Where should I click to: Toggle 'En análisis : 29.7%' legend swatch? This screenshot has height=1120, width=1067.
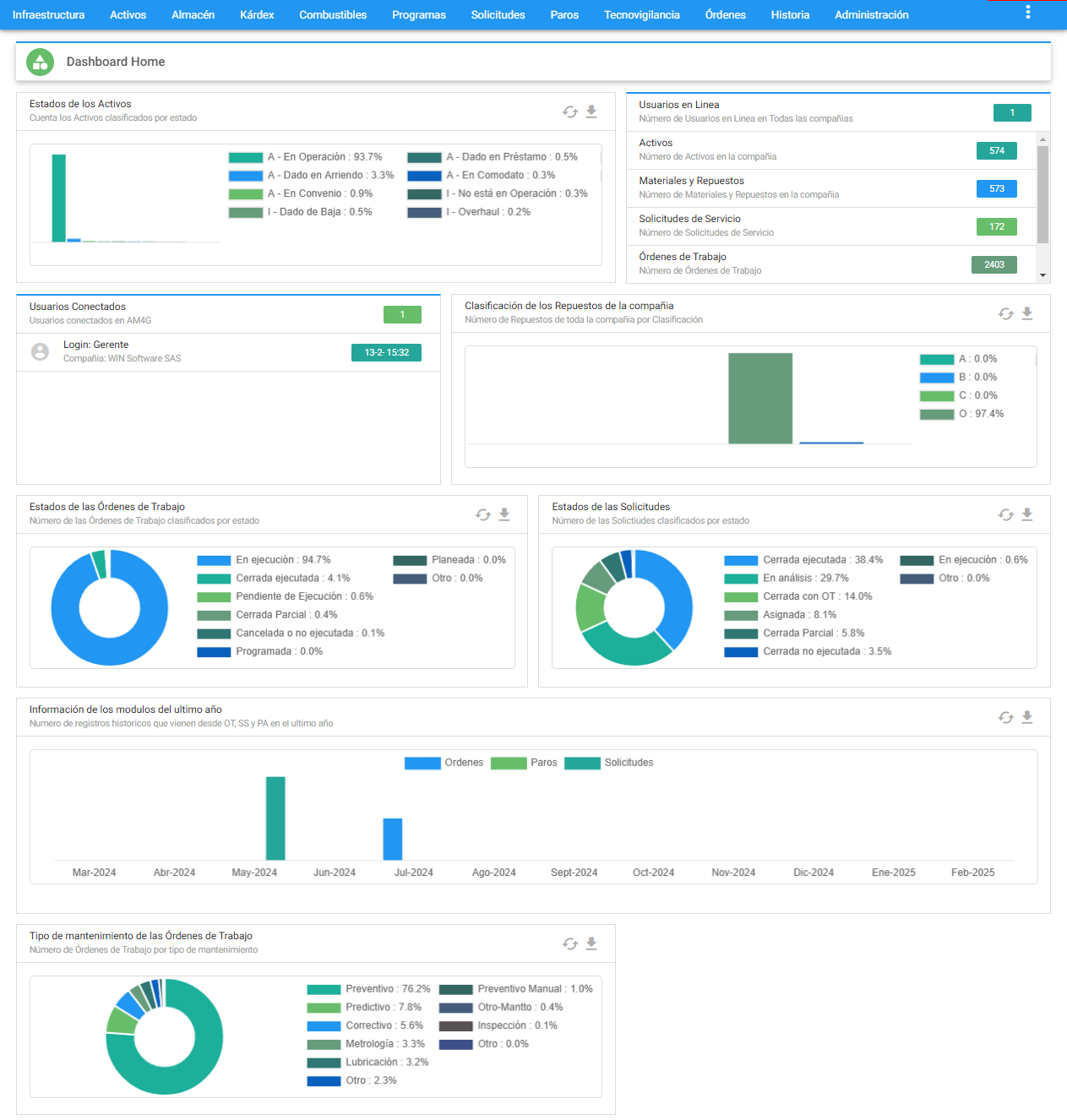(741, 579)
